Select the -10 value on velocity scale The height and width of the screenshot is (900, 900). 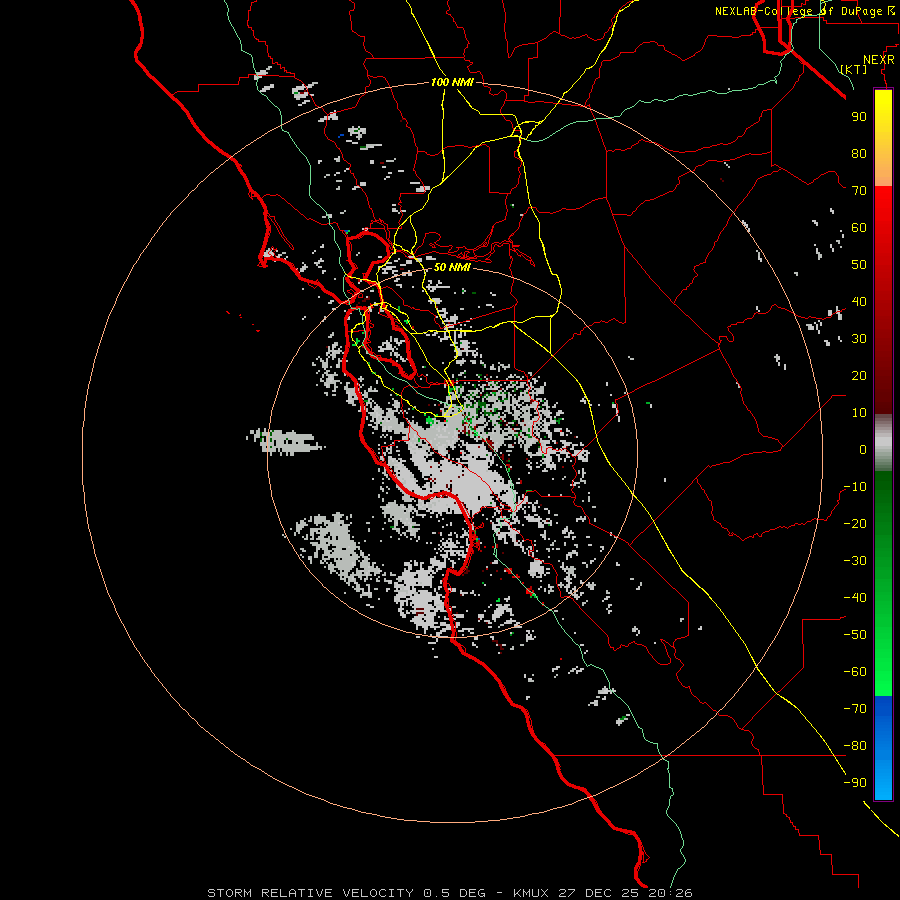[x=855, y=487]
